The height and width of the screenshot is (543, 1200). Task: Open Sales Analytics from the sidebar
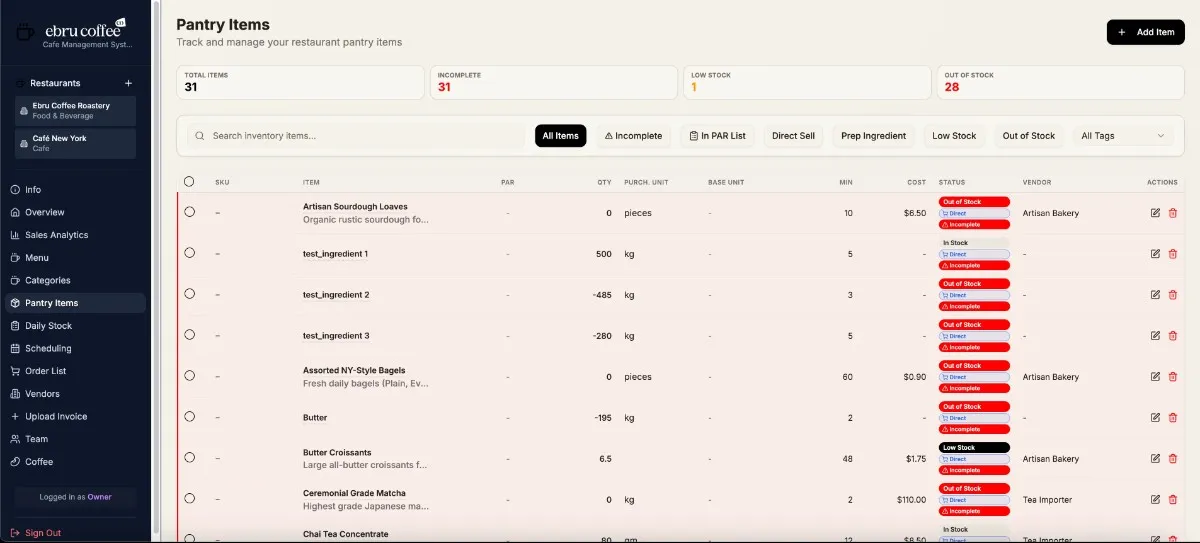(x=56, y=235)
